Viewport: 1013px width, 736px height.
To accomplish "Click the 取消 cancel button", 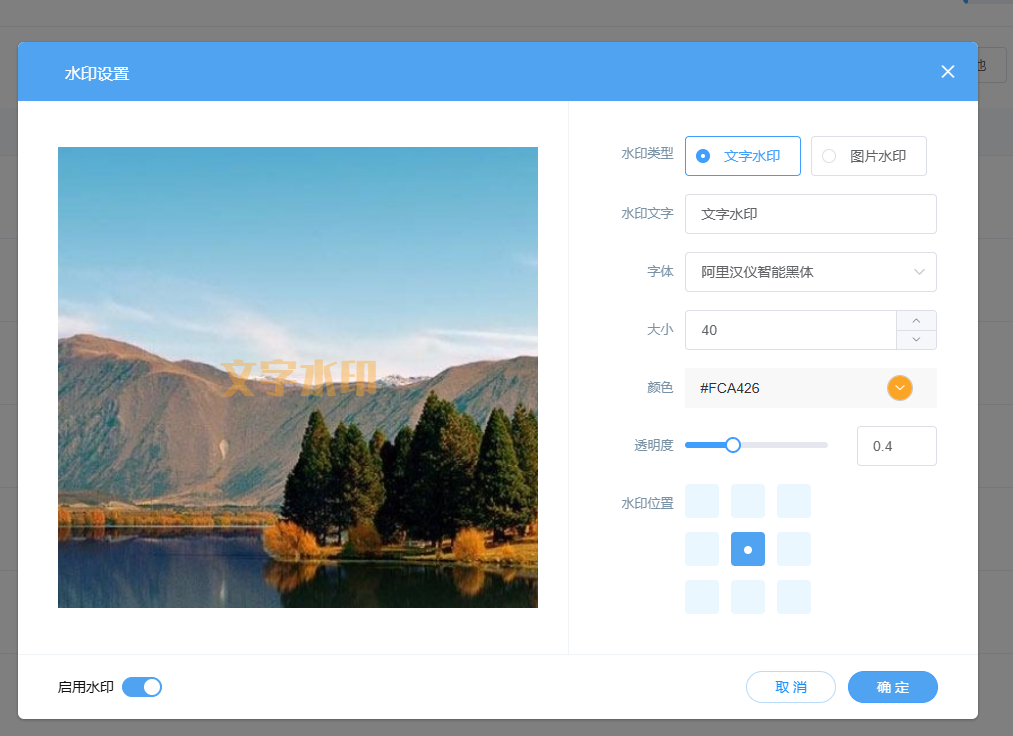I will tap(790, 687).
